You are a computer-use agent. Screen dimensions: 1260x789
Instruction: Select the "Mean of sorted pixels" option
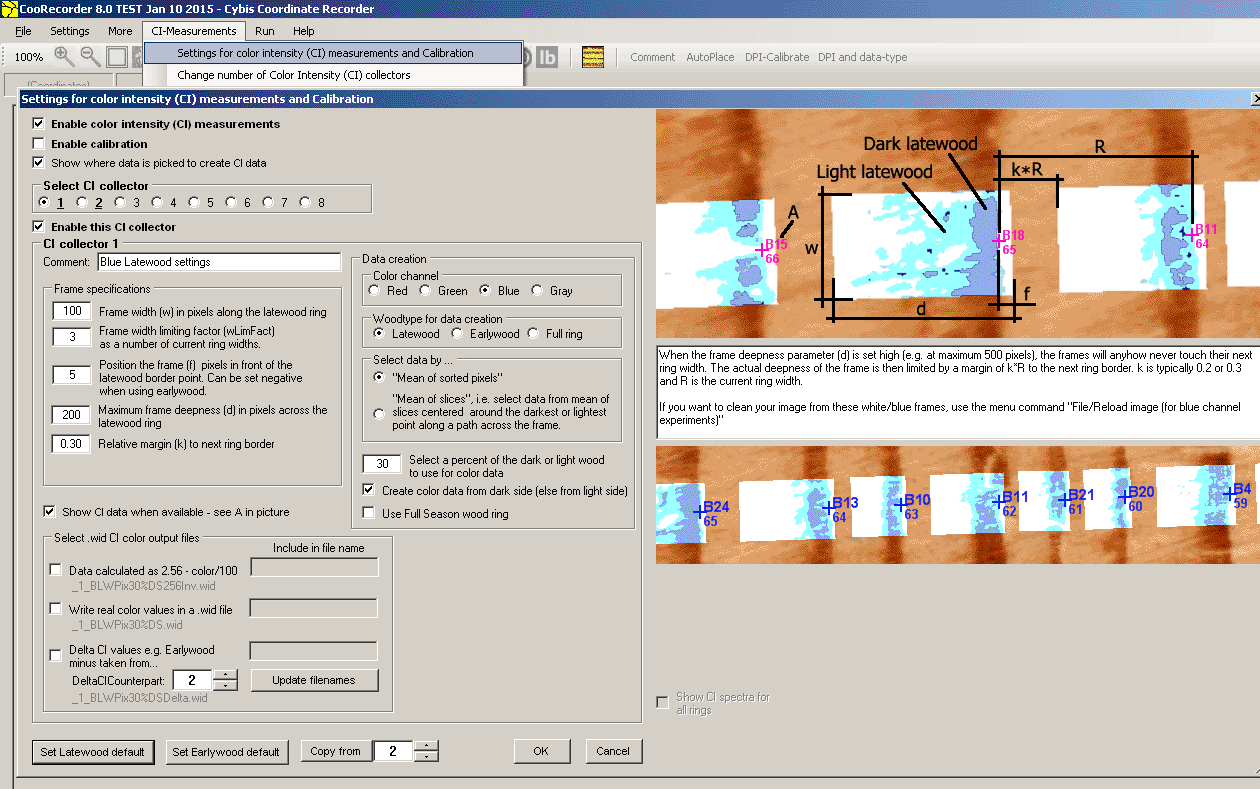coord(379,378)
